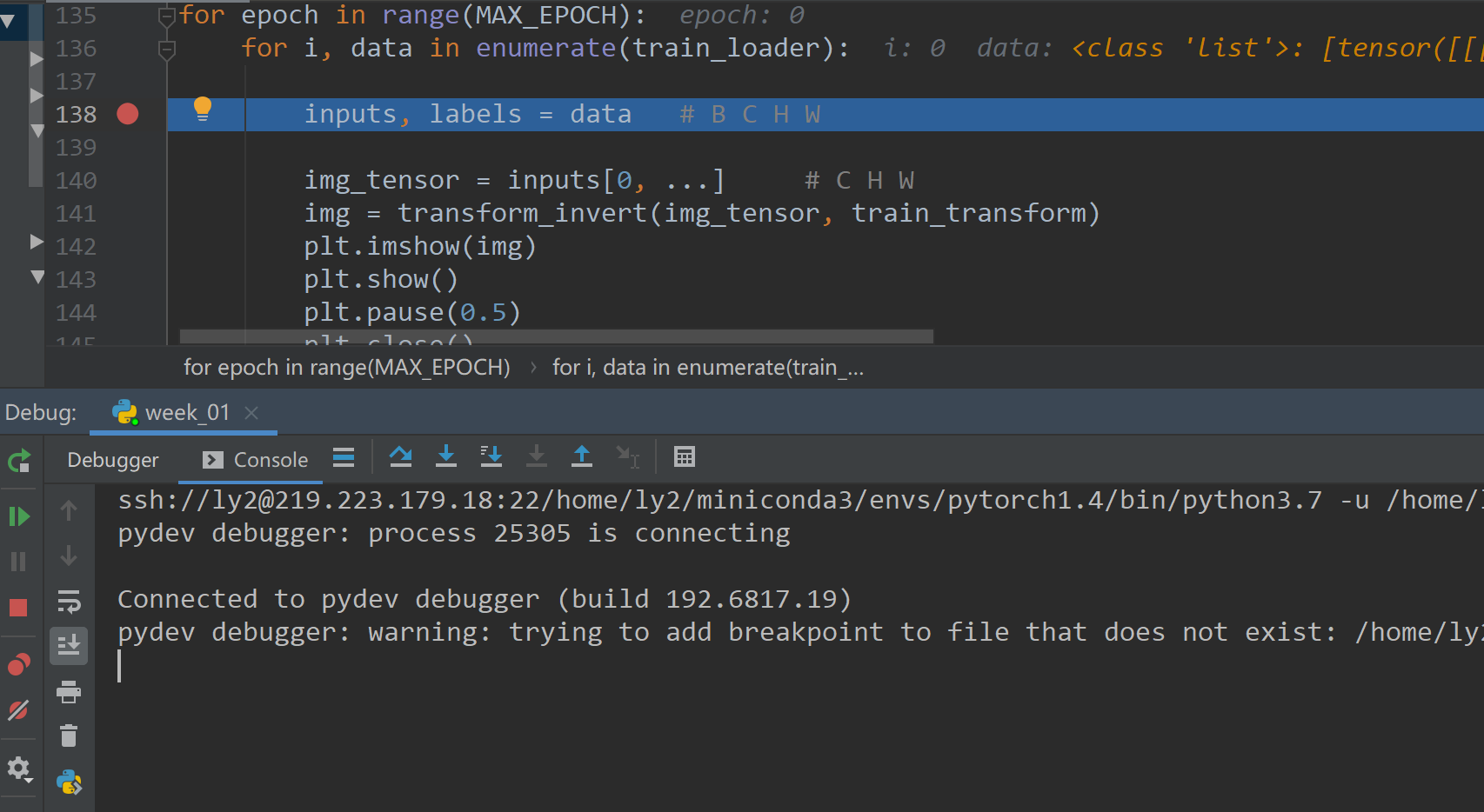Toggle Mute Breakpoints

18,710
